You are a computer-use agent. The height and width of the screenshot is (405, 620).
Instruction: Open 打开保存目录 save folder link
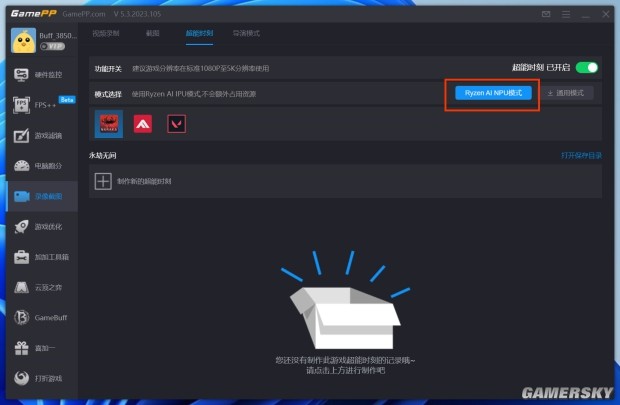pos(582,155)
